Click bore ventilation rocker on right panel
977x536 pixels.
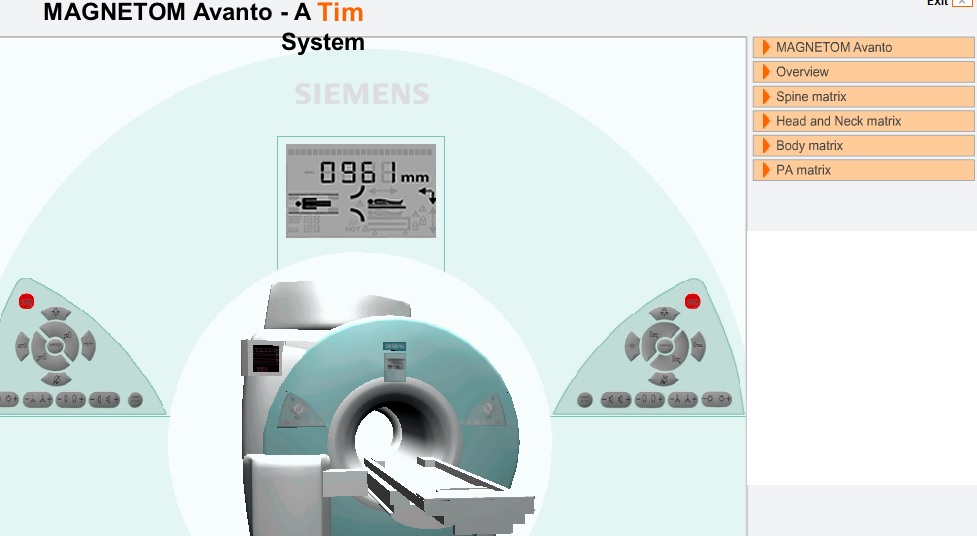(683, 400)
